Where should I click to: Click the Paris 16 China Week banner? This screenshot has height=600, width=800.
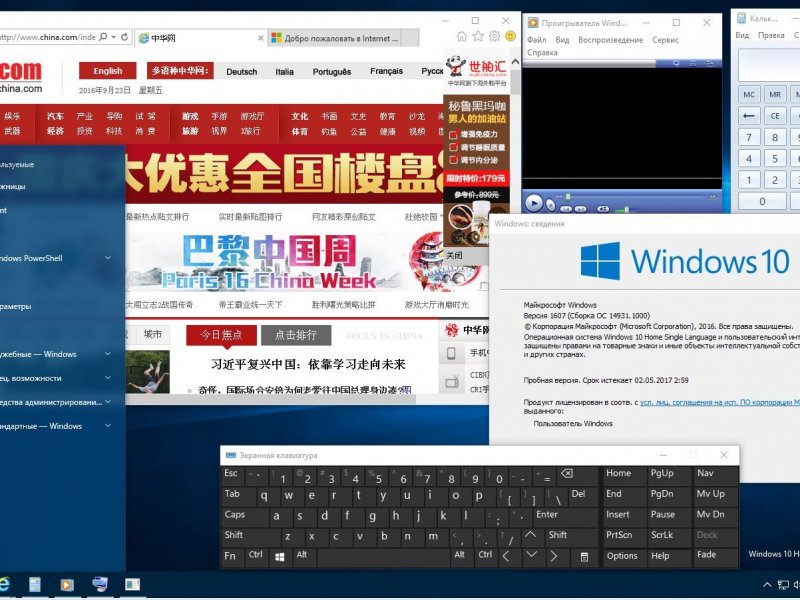[x=306, y=262]
